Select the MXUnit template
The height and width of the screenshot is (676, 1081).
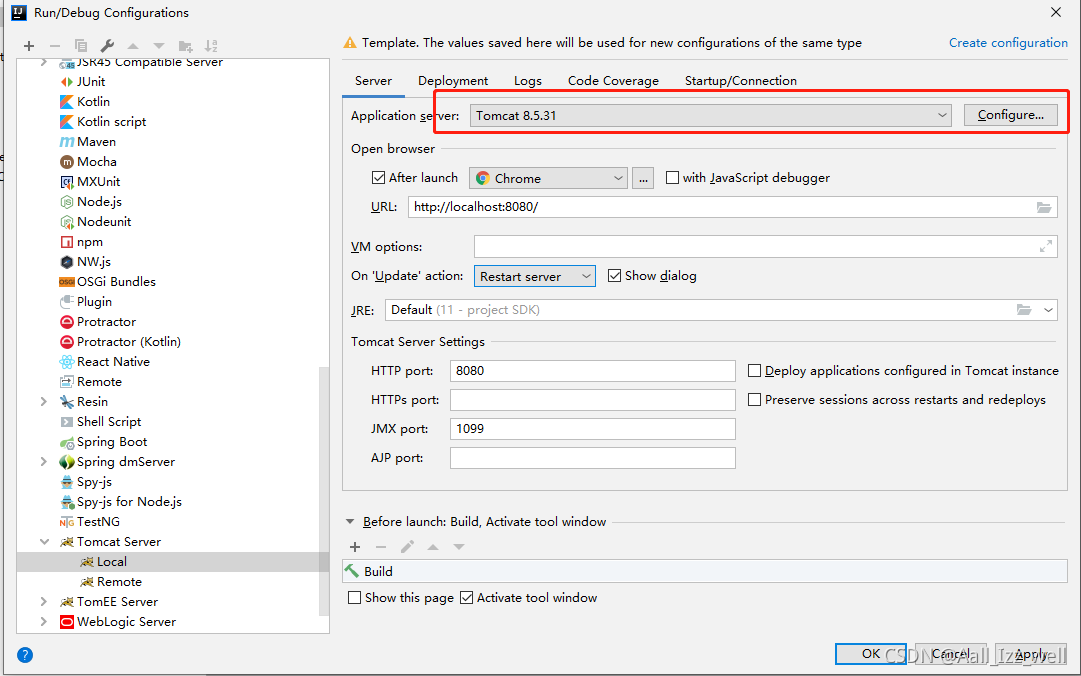point(99,181)
